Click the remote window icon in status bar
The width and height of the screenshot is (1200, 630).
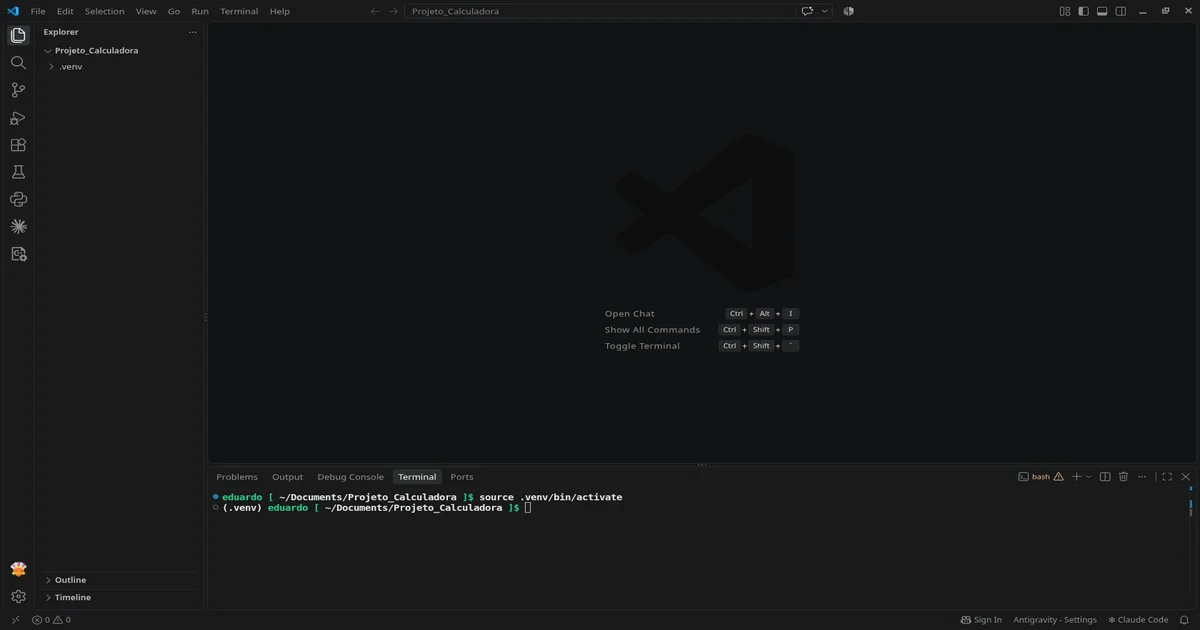[x=15, y=620]
